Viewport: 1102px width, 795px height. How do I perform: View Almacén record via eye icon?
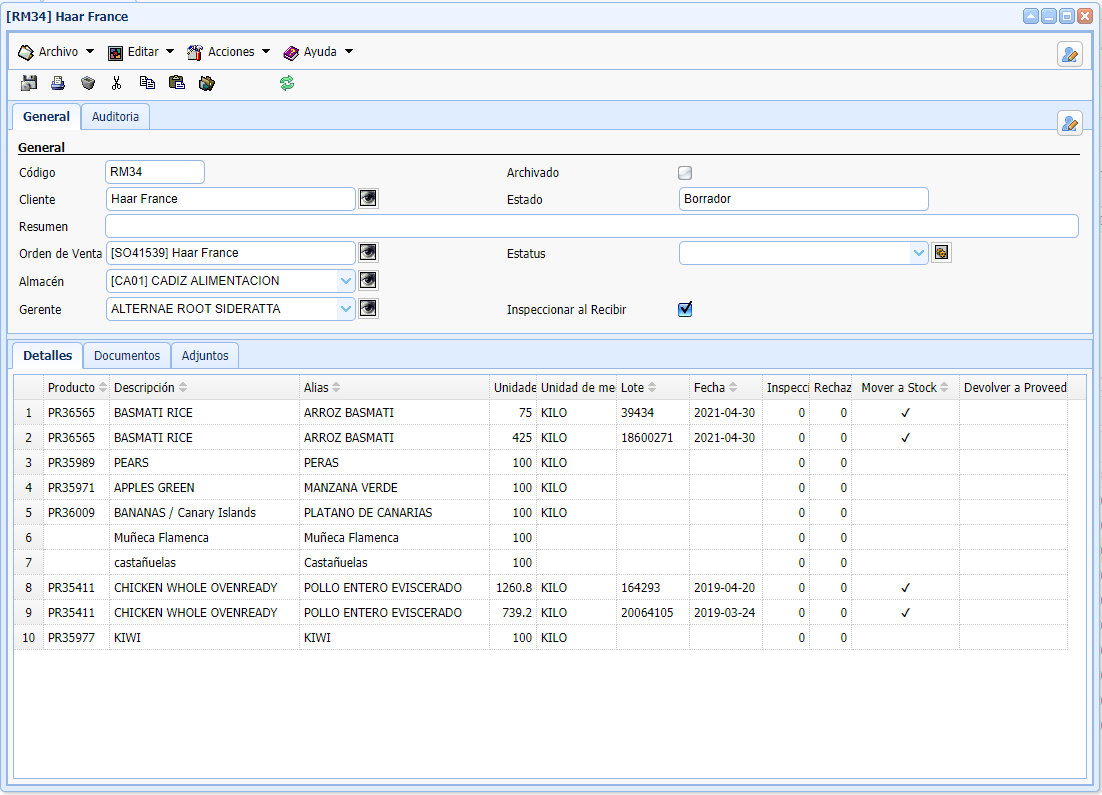pyautogui.click(x=368, y=280)
